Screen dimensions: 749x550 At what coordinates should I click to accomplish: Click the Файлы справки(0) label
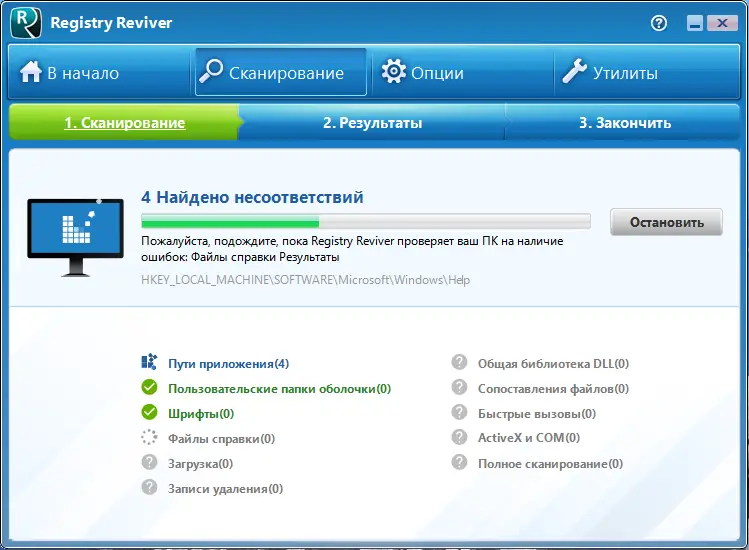pos(221,439)
